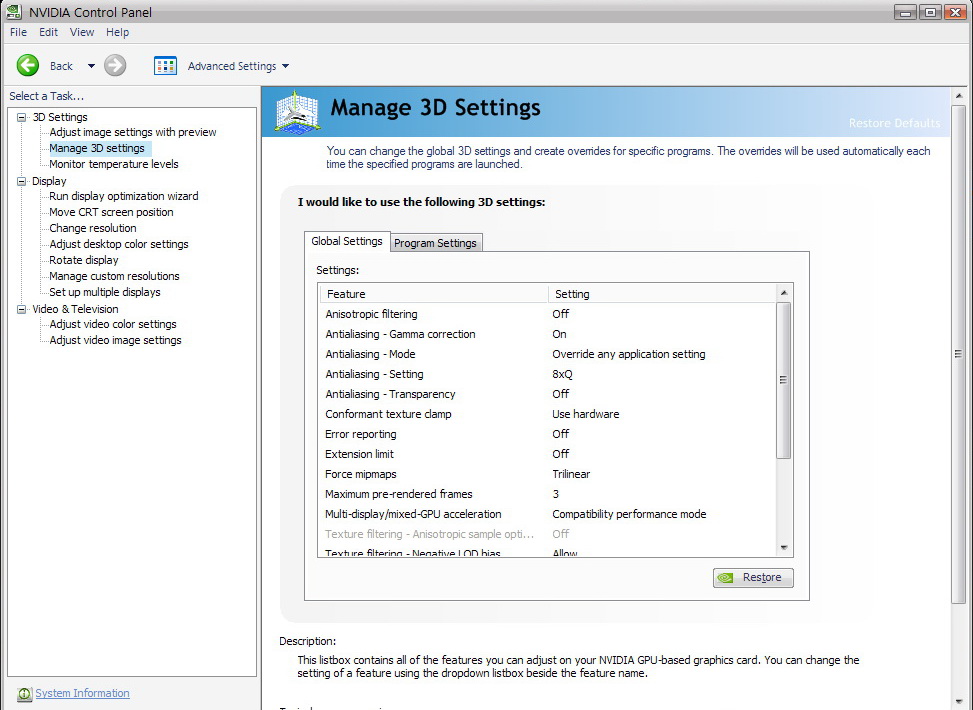This screenshot has width=973, height=710.
Task: Open Rotate display task
Action: 84,260
